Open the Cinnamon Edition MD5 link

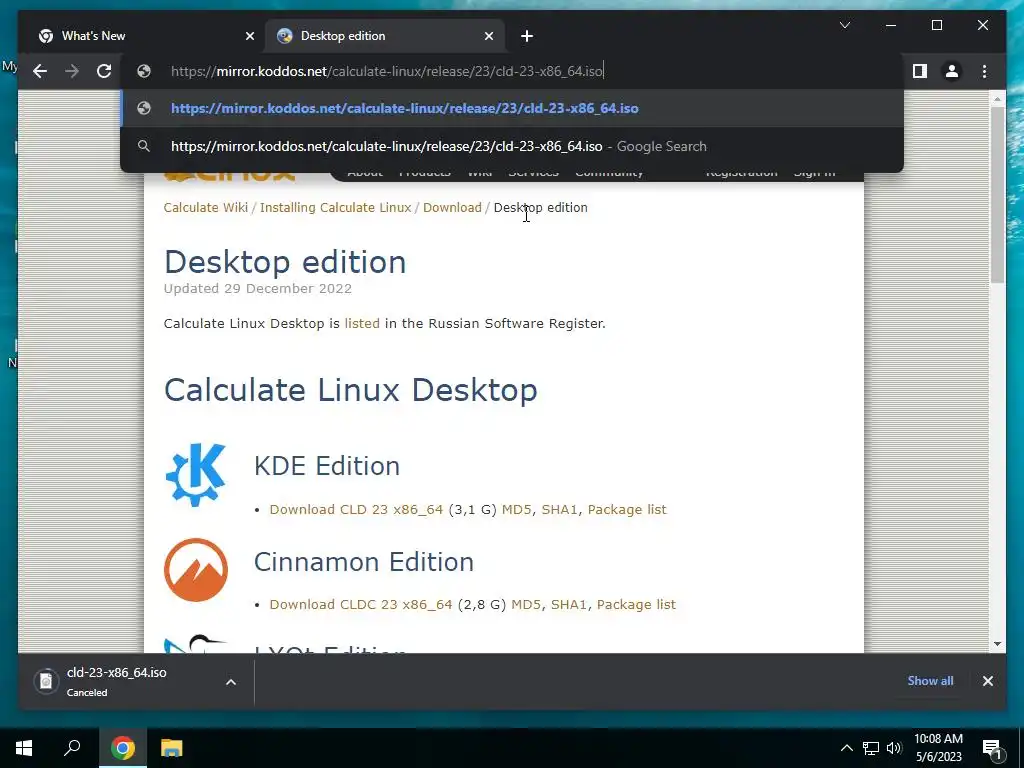tap(526, 605)
